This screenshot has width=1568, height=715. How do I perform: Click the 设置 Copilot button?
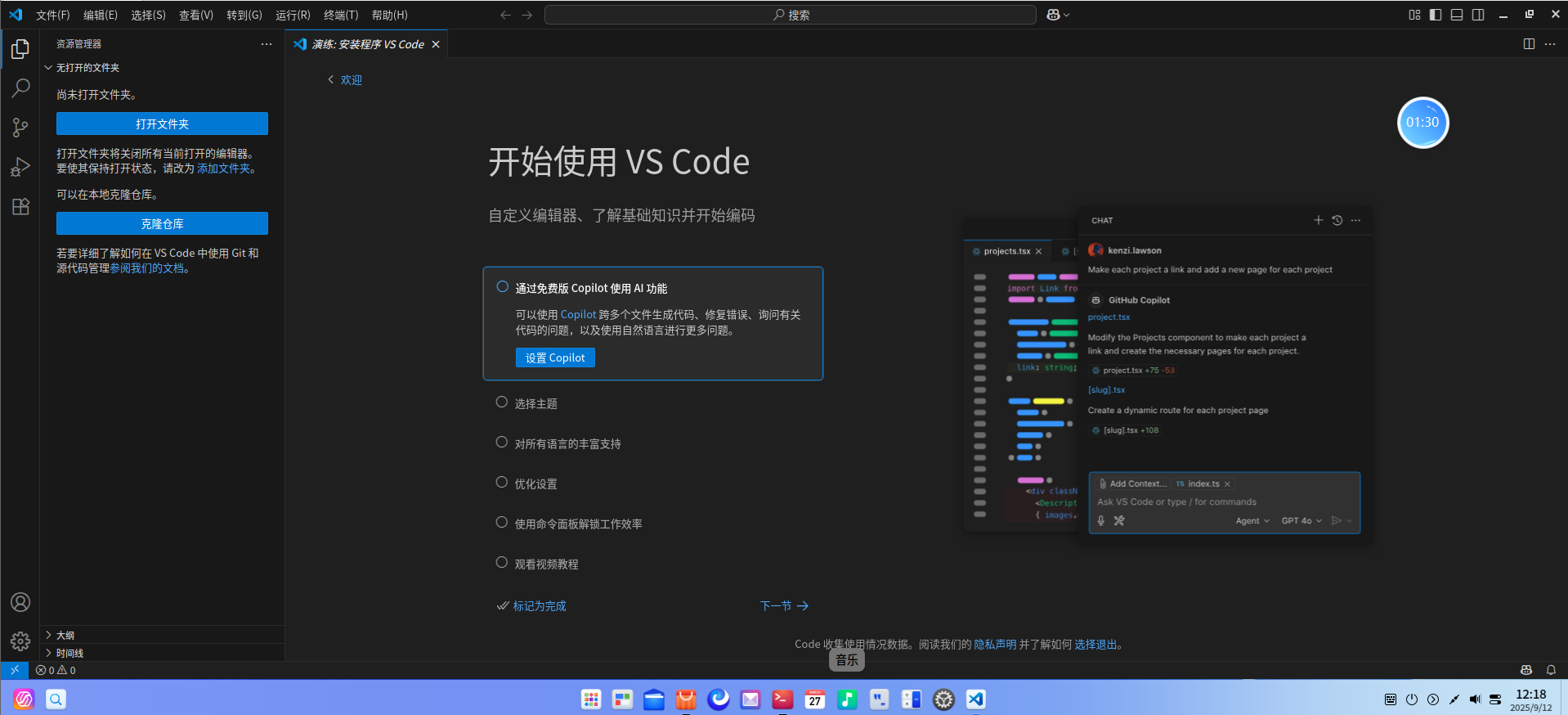tap(555, 357)
